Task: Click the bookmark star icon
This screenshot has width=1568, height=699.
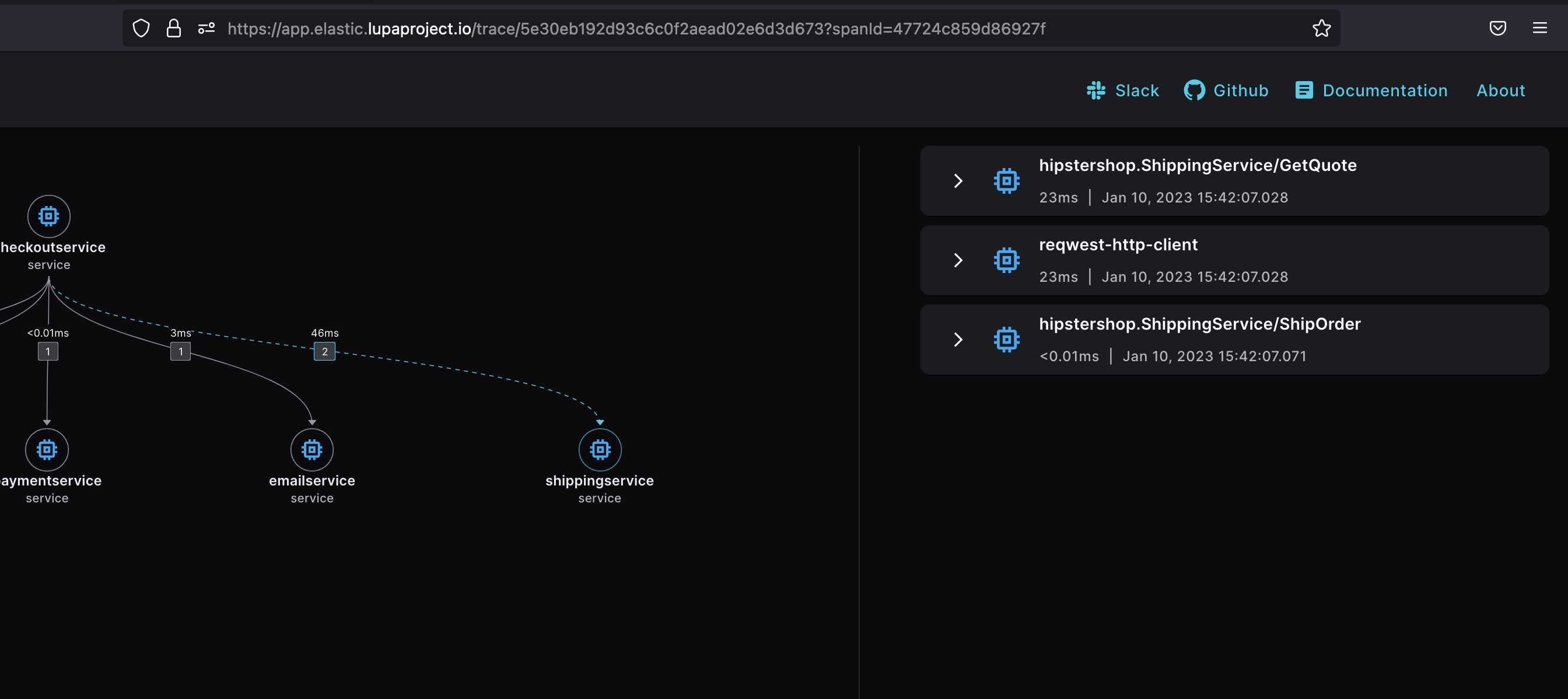Action: (1321, 29)
